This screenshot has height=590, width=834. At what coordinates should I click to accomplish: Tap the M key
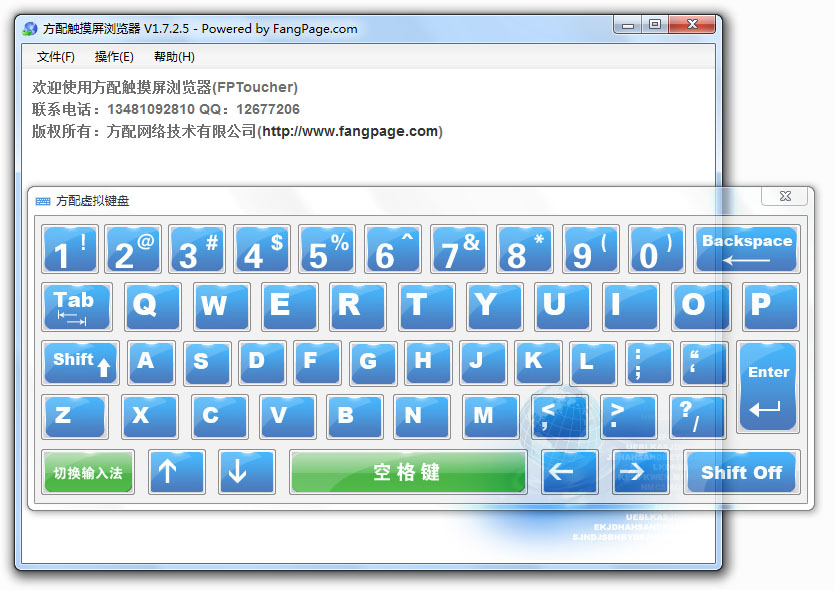click(491, 417)
